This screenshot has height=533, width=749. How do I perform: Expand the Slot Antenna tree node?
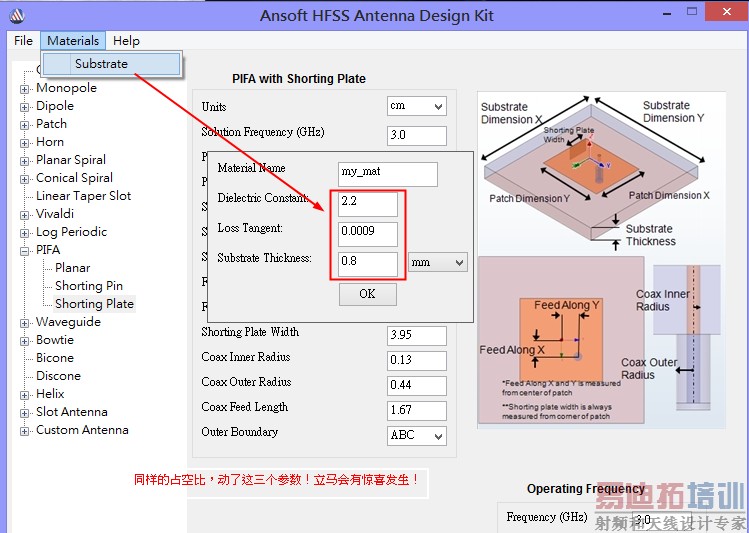tap(24, 413)
